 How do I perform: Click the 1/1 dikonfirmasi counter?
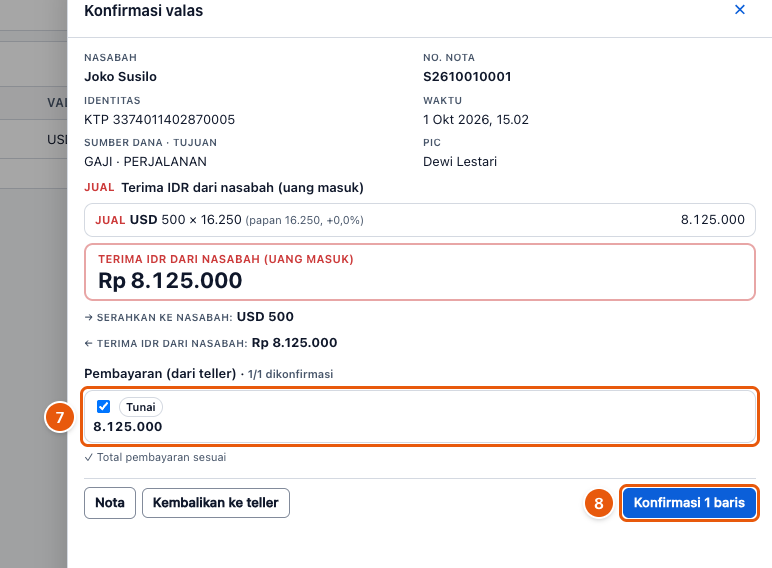[290, 374]
